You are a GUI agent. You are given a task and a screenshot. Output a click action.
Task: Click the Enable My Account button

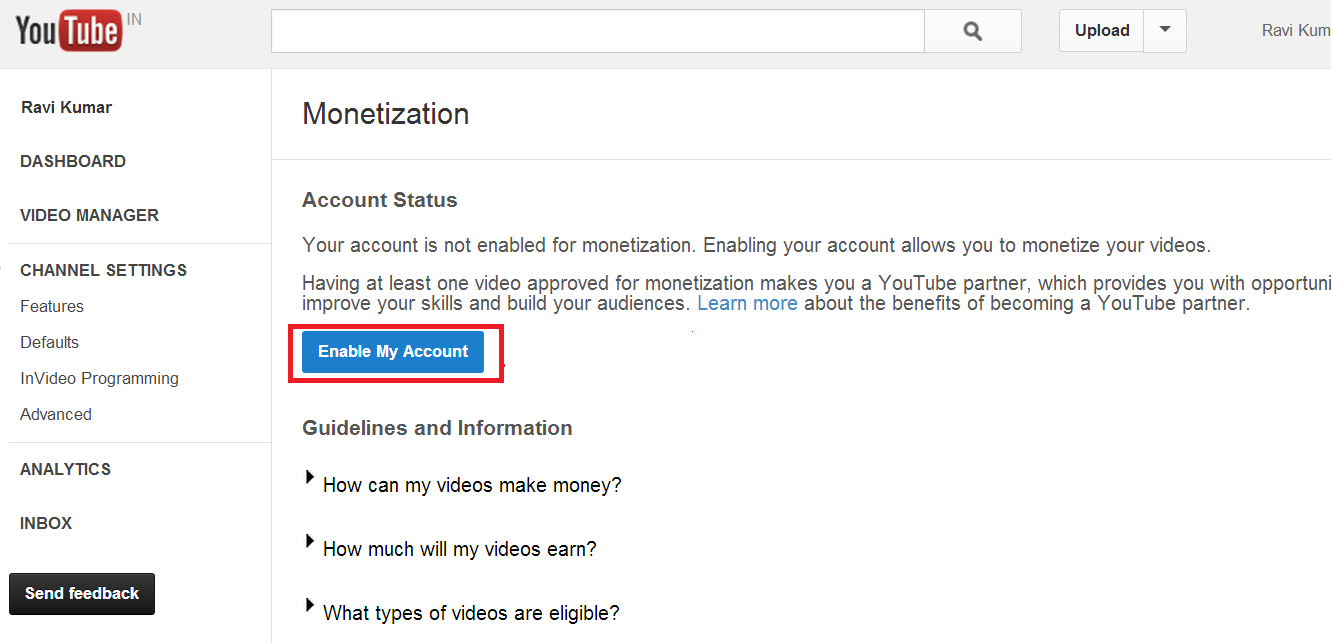coord(393,352)
